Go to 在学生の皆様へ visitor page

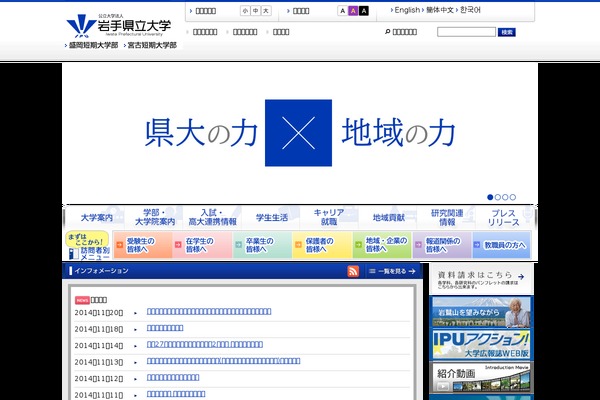(202, 245)
